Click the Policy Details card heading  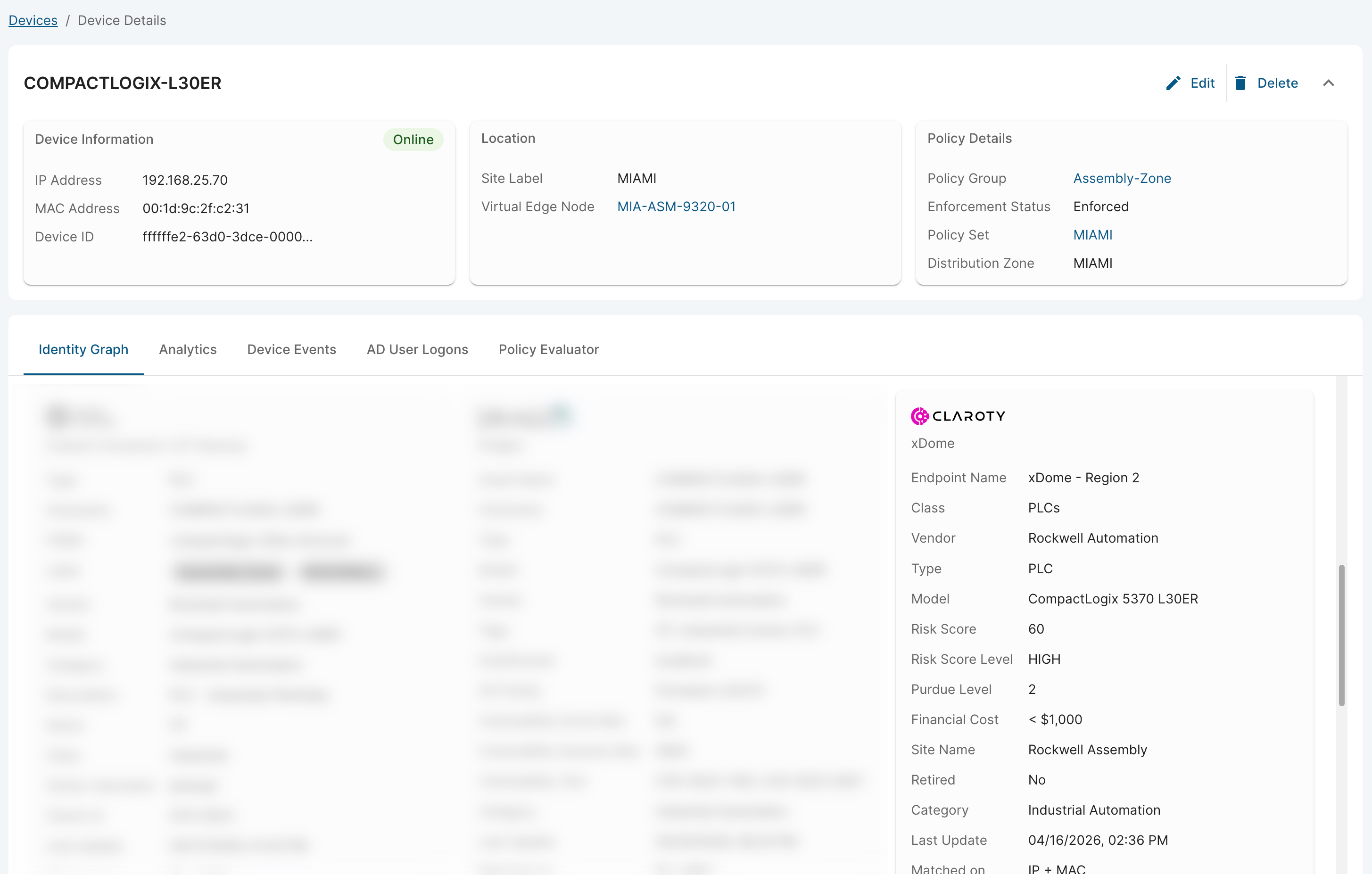pyautogui.click(x=969, y=139)
